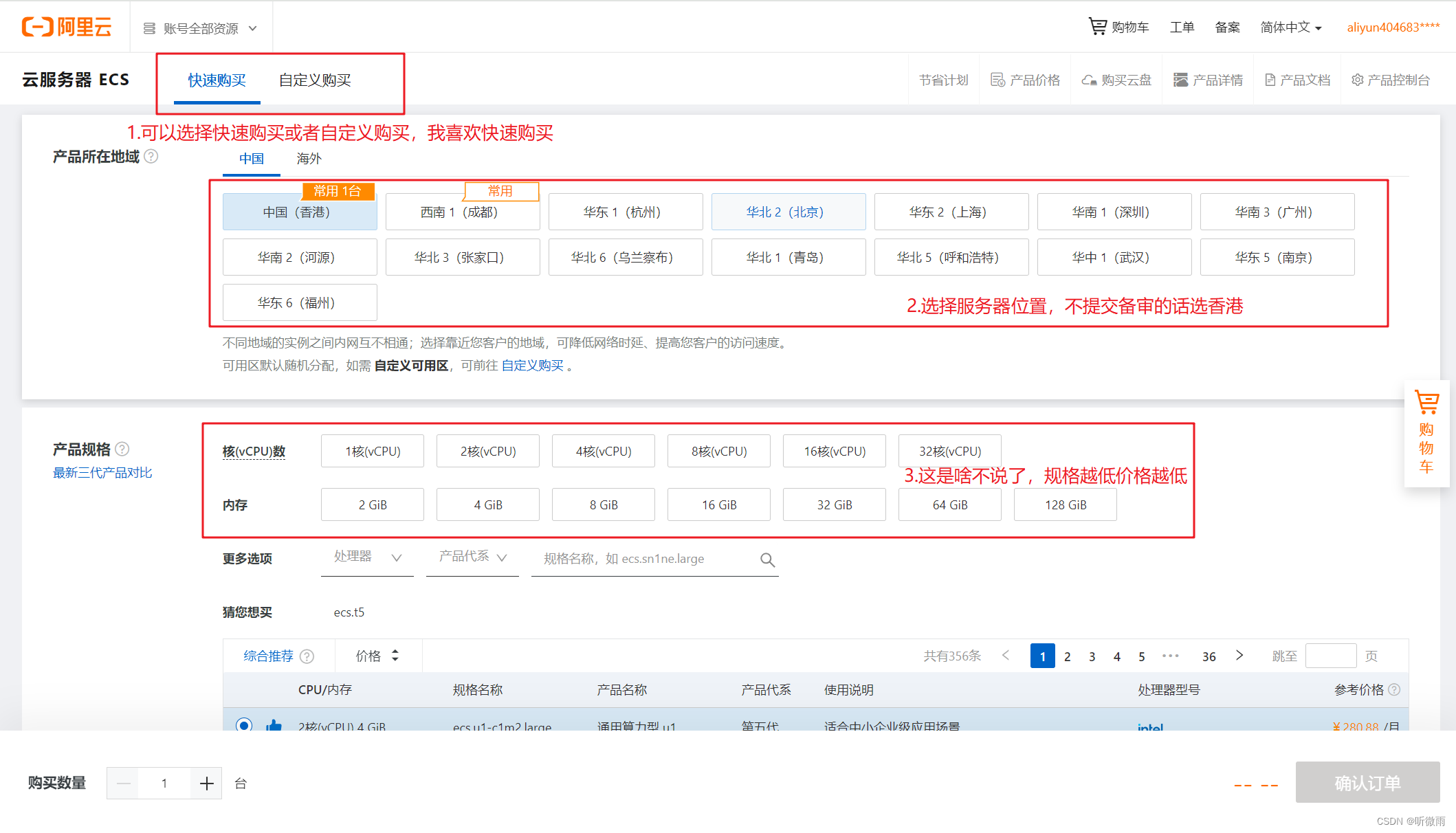The image size is (1456, 833).
Task: Choose 128 GiB memory option
Action: [1066, 504]
